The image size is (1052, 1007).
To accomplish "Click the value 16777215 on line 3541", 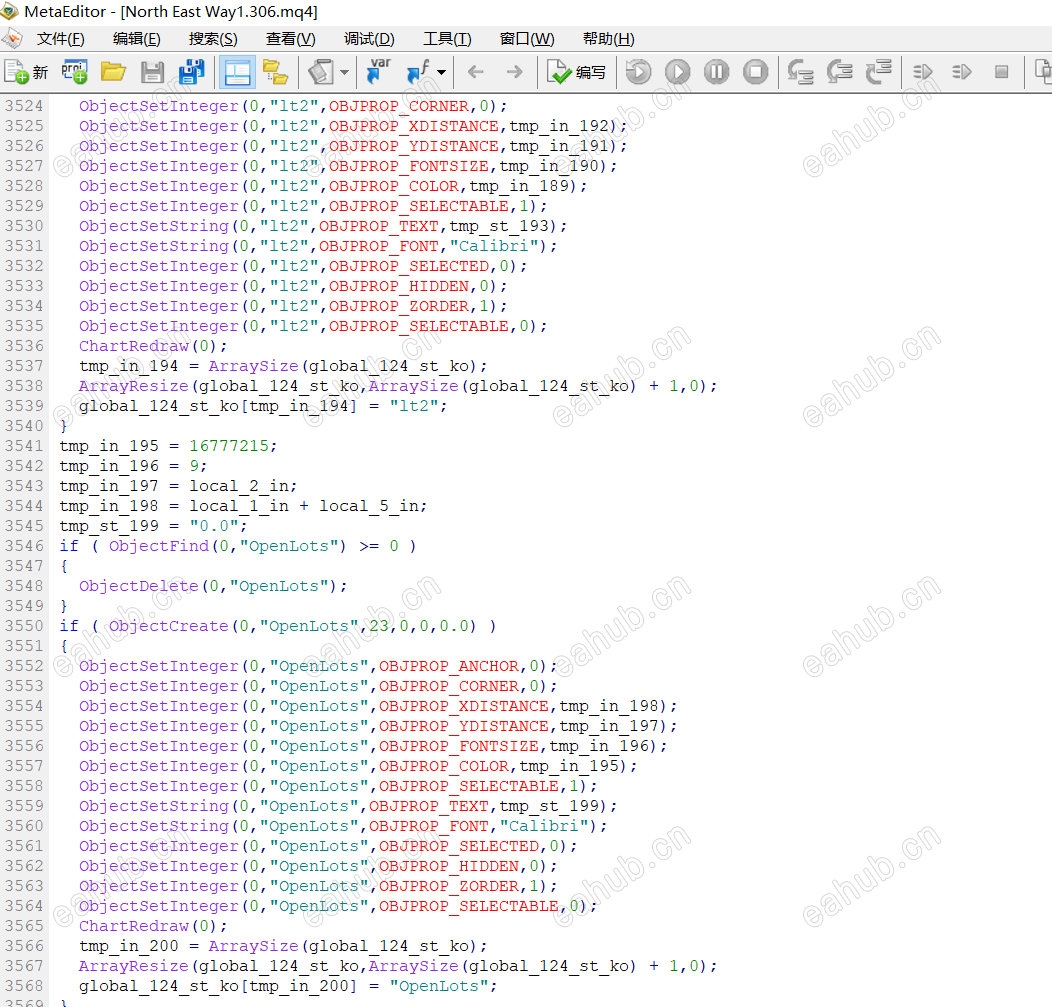I will click(x=229, y=446).
